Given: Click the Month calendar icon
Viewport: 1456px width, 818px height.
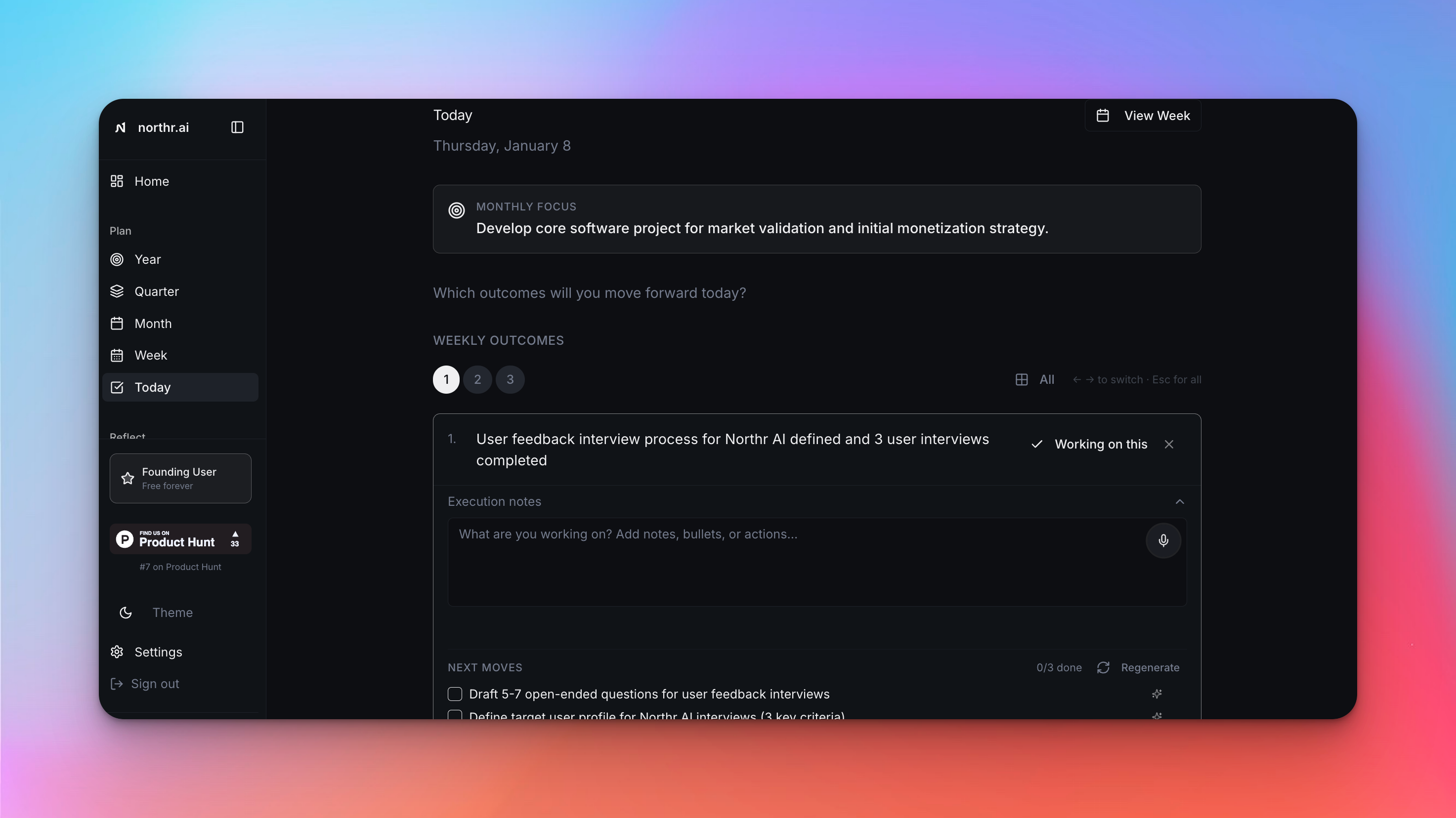Looking at the screenshot, I should pos(117,323).
